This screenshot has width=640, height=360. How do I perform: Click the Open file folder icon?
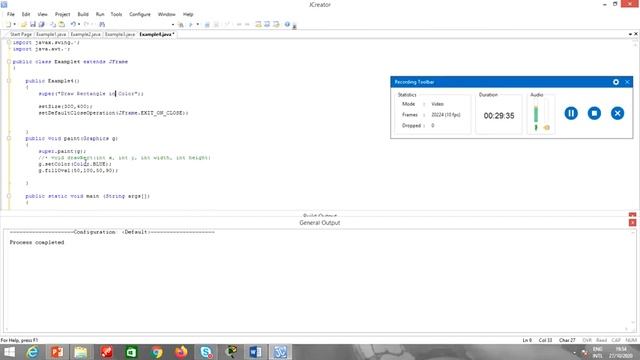point(24,24)
